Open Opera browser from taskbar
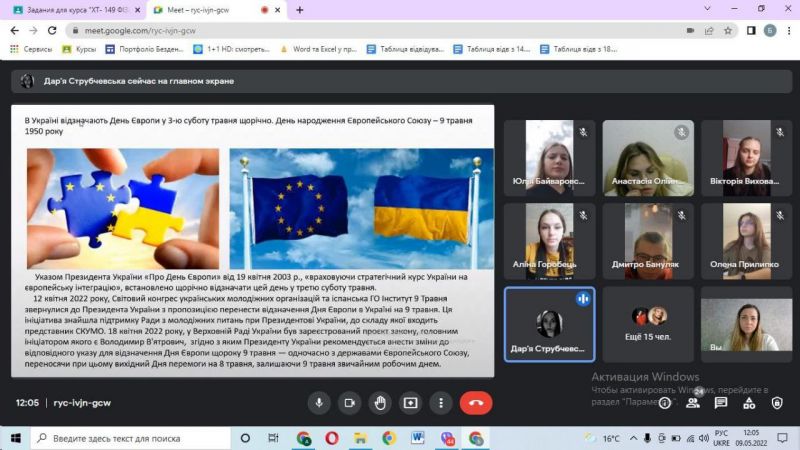 coord(332,438)
